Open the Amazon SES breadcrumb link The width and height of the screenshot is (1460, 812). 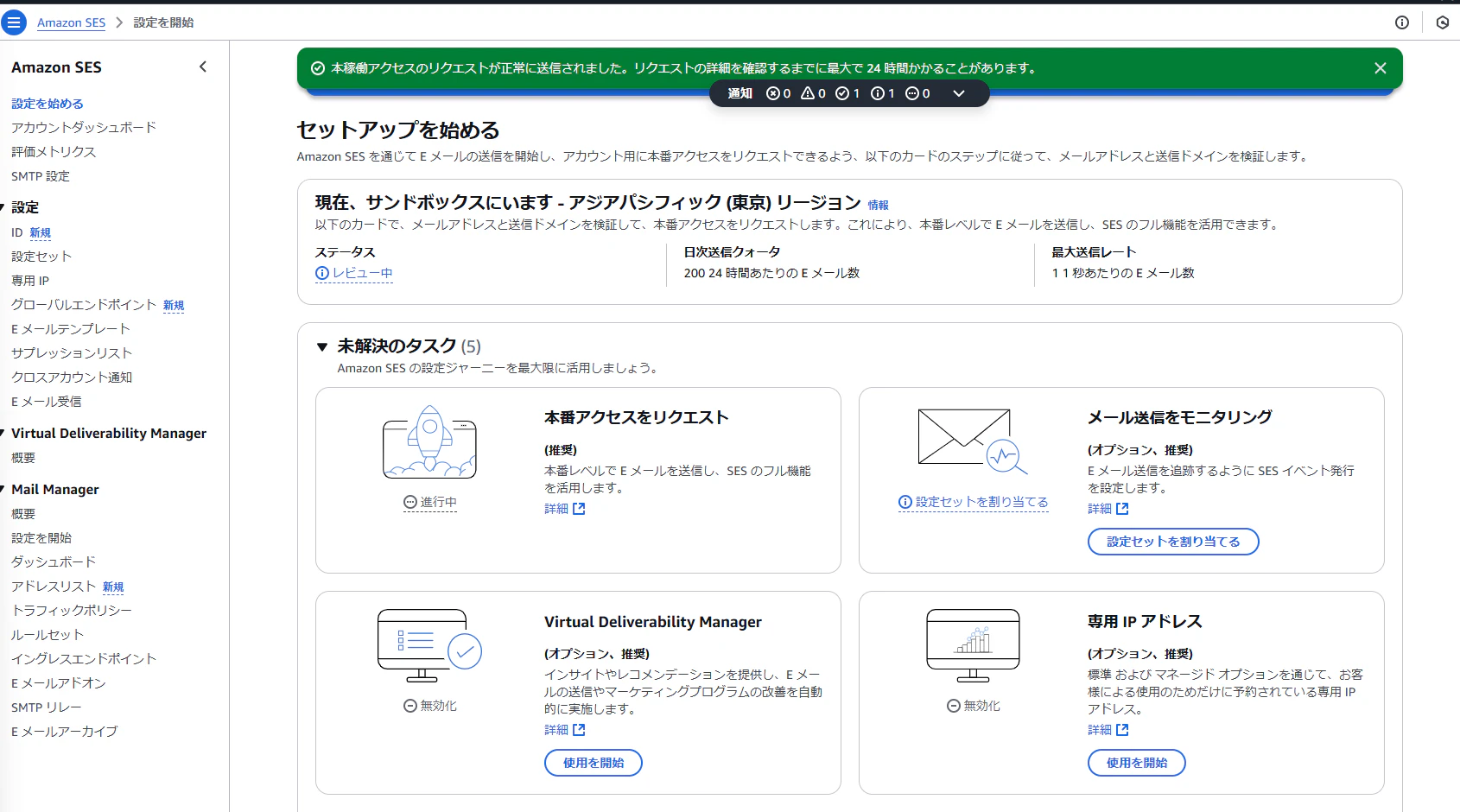click(x=71, y=22)
